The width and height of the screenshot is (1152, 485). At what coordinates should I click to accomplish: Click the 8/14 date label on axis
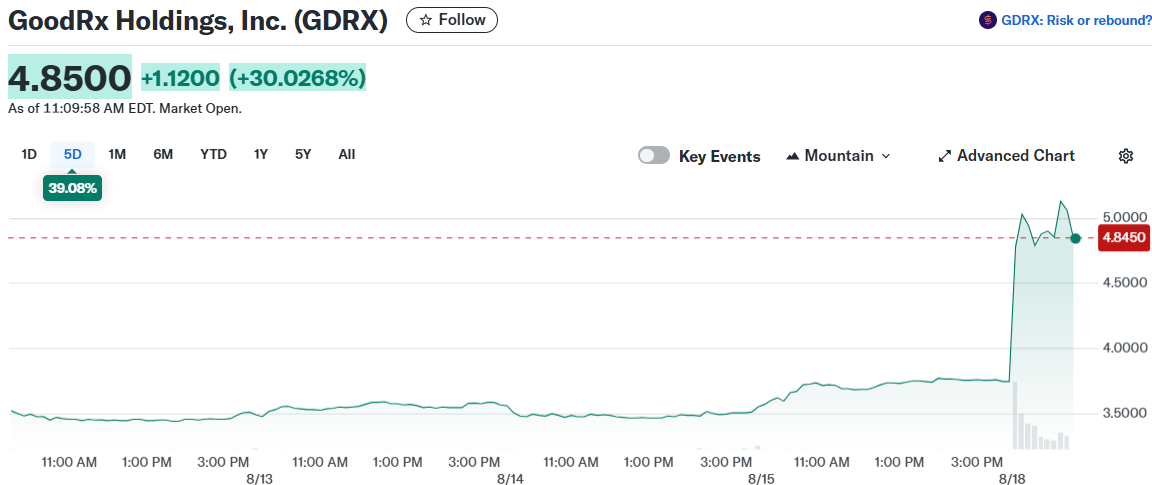click(x=510, y=478)
